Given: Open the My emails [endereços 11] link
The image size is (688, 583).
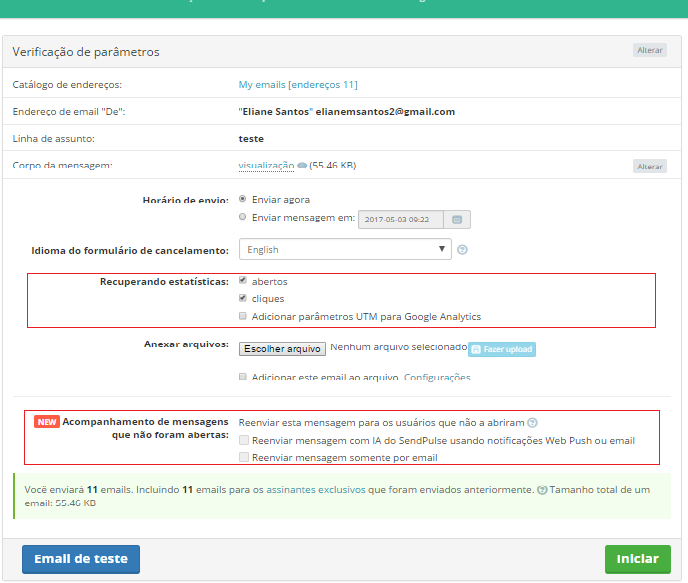Looking at the screenshot, I should (x=298, y=85).
